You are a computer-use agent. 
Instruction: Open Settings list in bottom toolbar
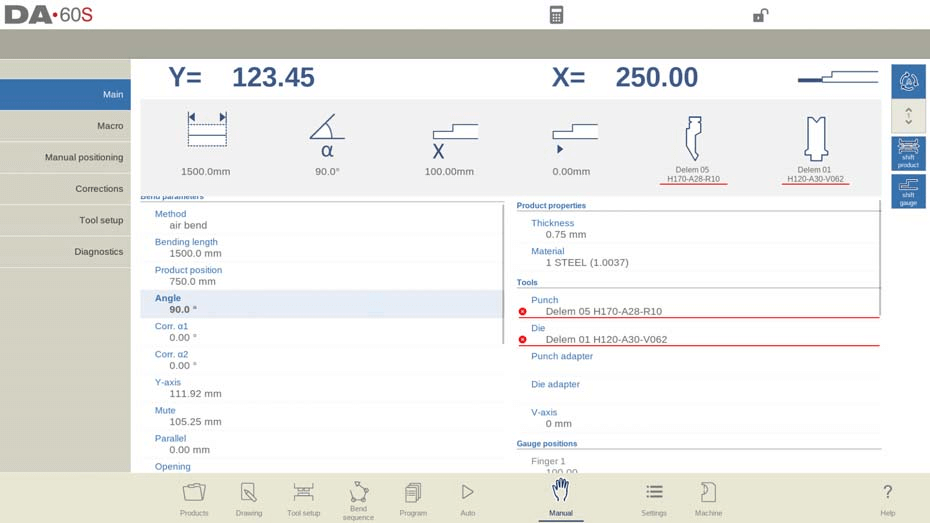click(x=654, y=499)
